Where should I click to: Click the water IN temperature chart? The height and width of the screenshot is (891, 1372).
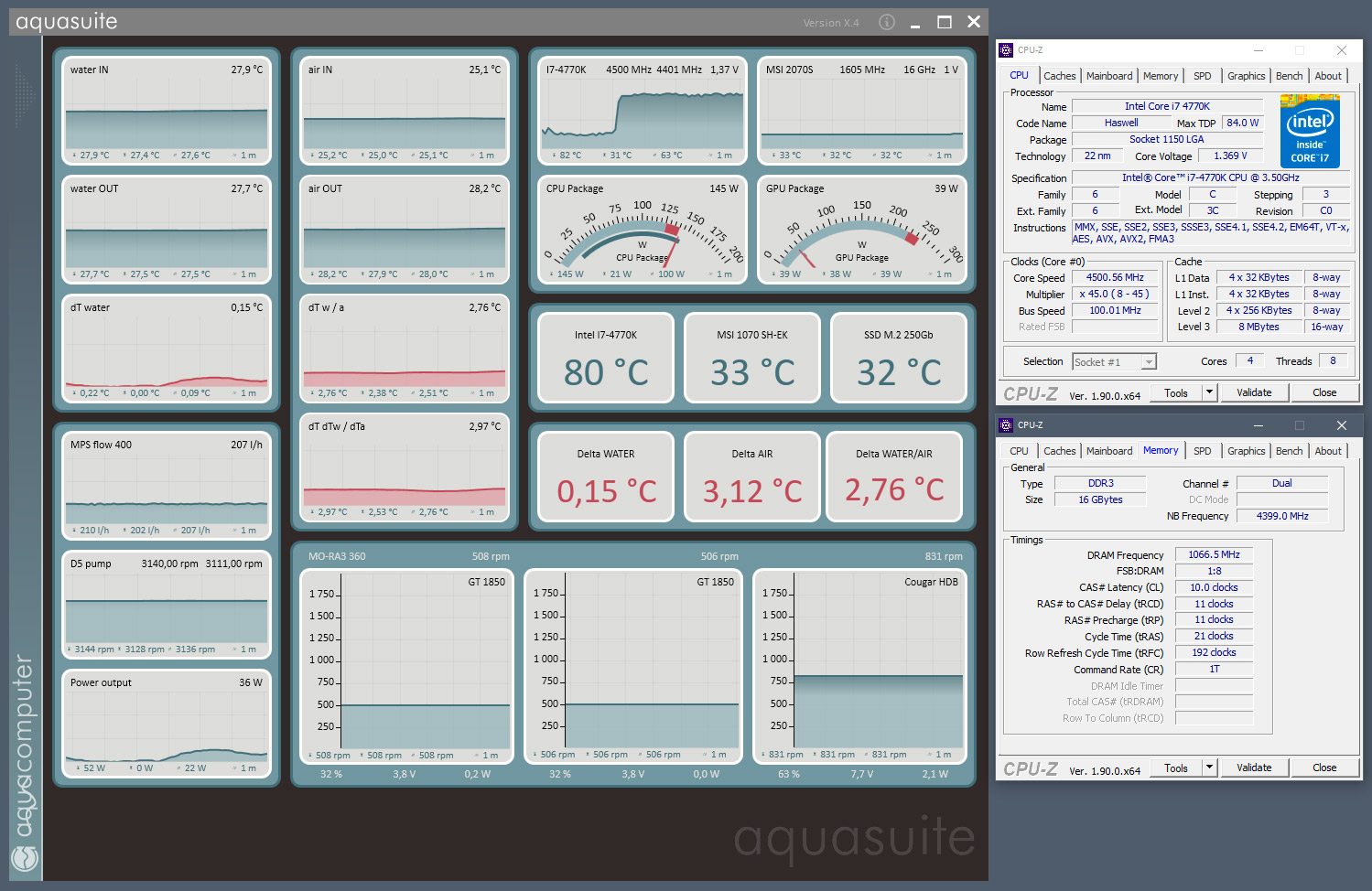click(x=167, y=112)
